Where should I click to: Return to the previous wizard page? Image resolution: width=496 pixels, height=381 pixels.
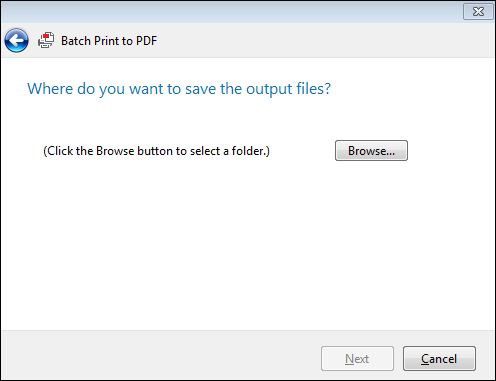coord(16,41)
